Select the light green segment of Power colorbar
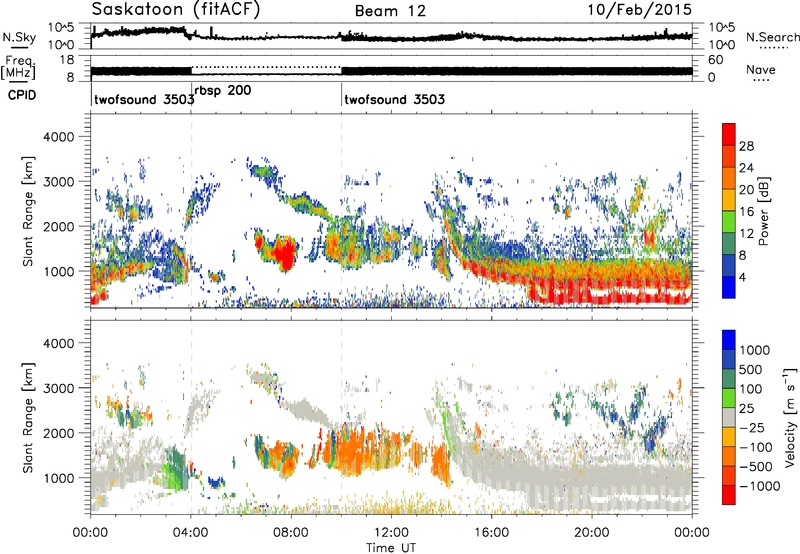The height and width of the screenshot is (554, 800). (x=729, y=222)
